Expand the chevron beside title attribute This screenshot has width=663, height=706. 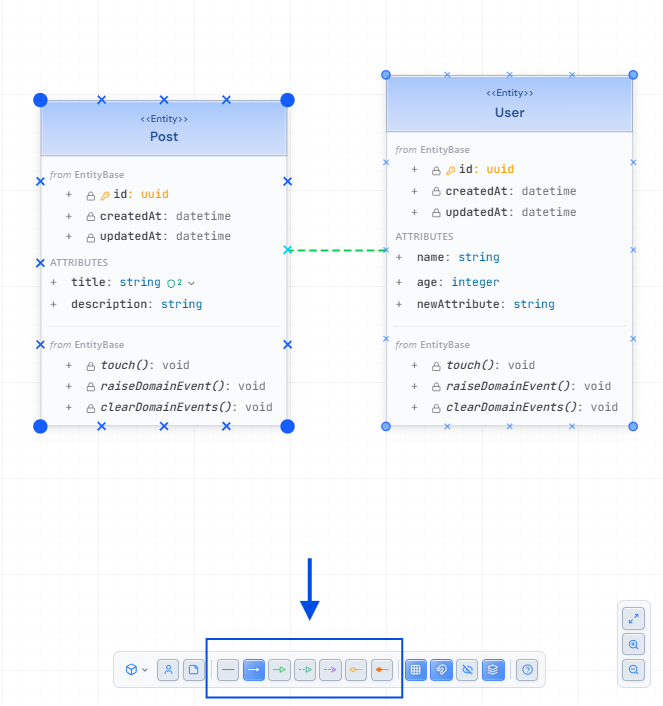point(191,283)
